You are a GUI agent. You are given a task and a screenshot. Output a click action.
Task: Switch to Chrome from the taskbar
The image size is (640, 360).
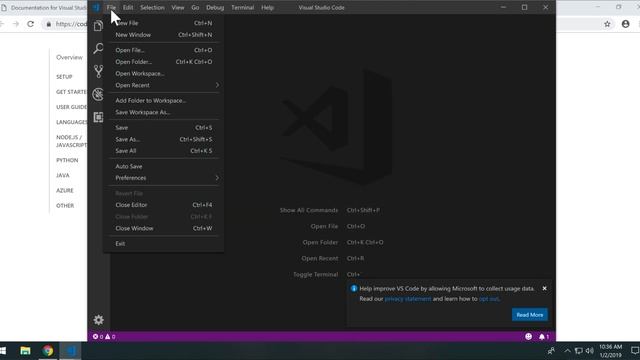(x=48, y=351)
